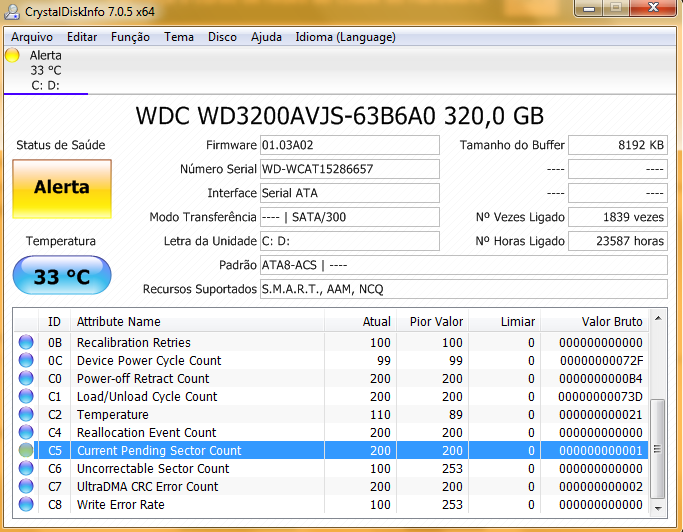The width and height of the screenshot is (683, 532).
Task: Select the Reallocation Event Count text
Action: (146, 432)
